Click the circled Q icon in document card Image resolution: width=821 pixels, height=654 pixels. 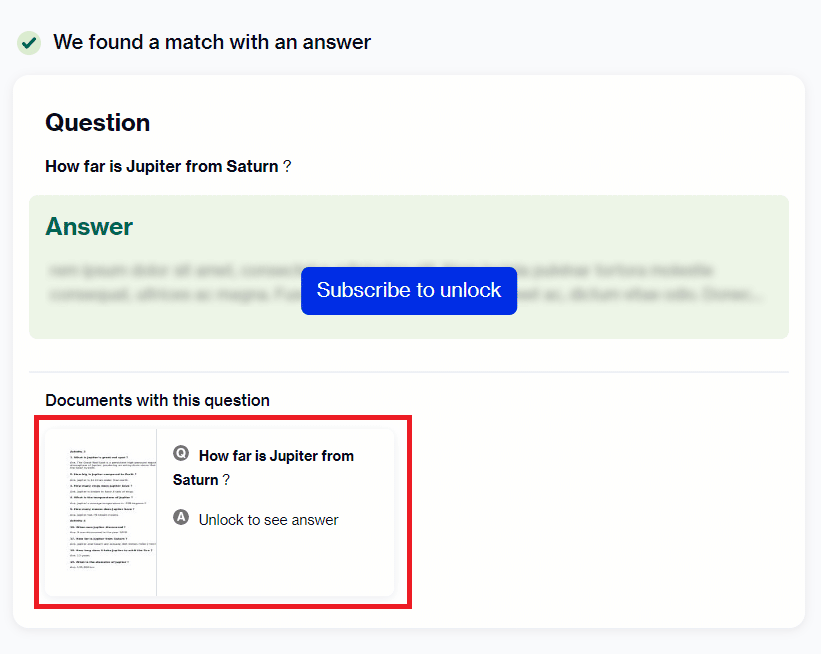(x=181, y=453)
